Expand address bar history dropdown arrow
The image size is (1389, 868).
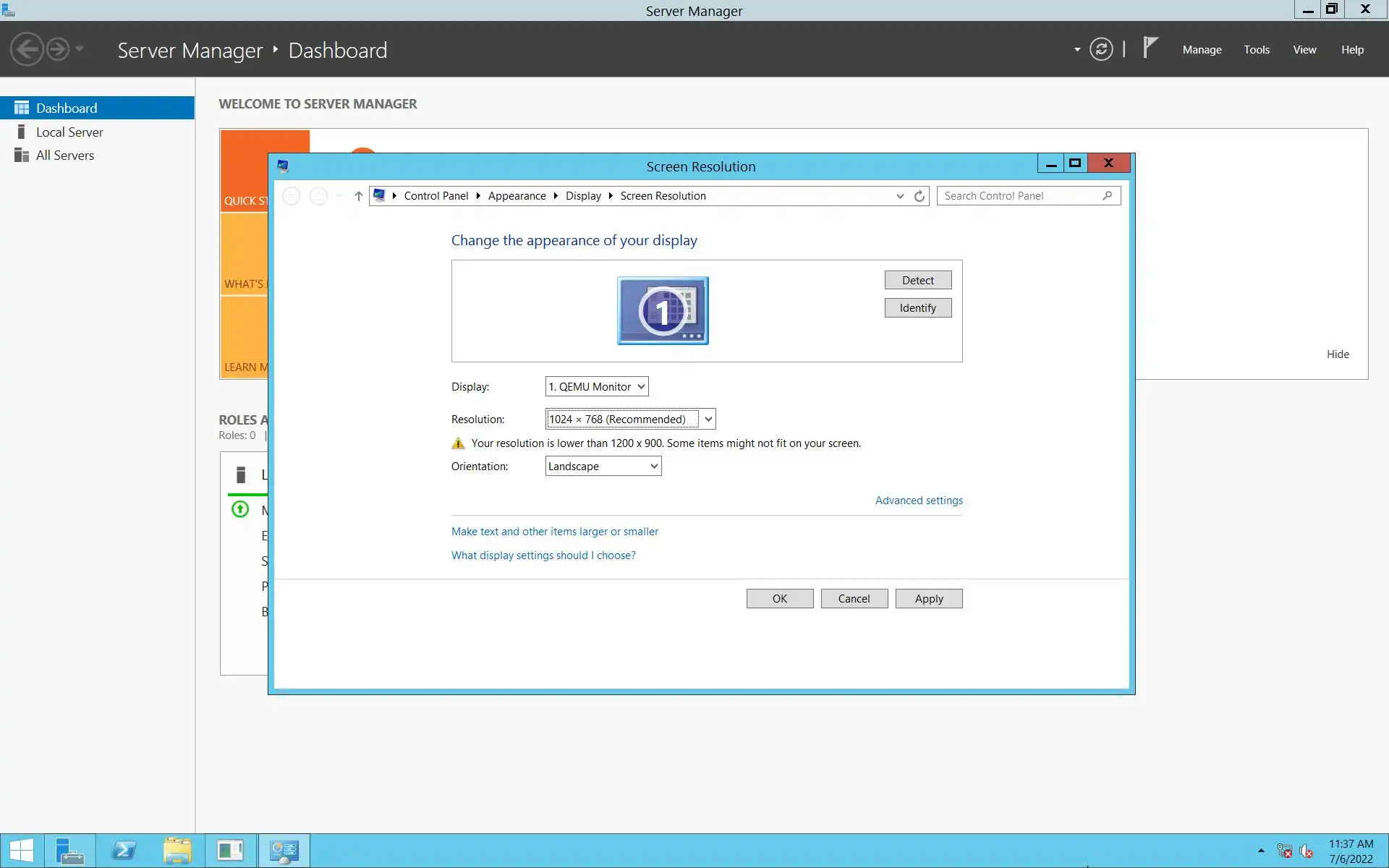[900, 196]
